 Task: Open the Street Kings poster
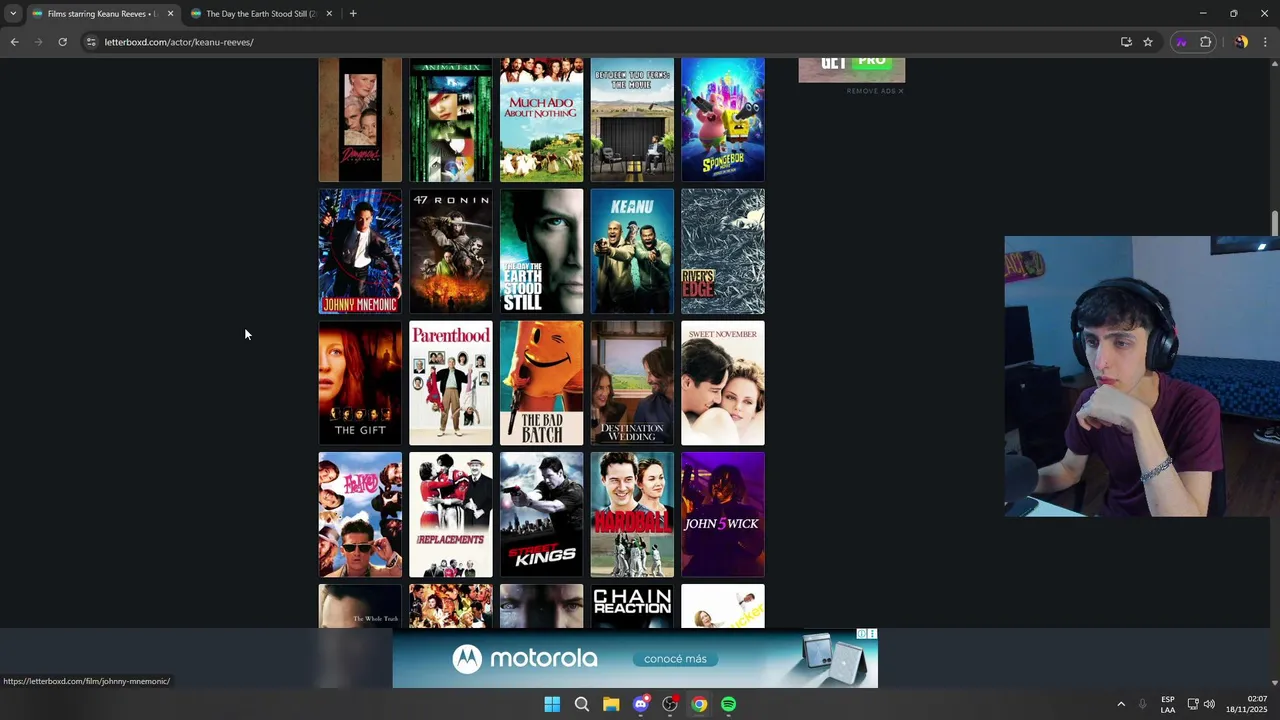(x=541, y=515)
